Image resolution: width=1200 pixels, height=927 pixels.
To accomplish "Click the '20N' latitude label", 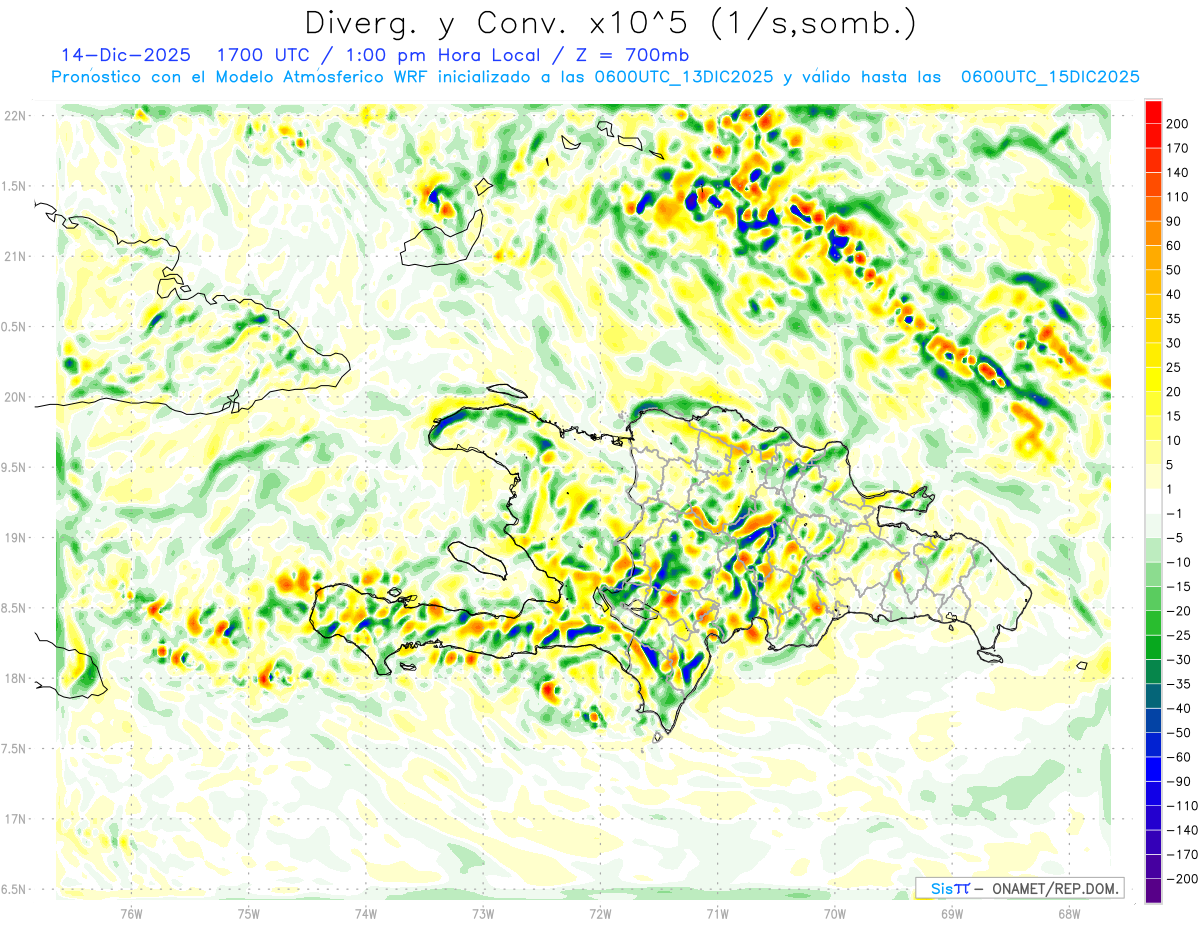I will pyautogui.click(x=14, y=396).
